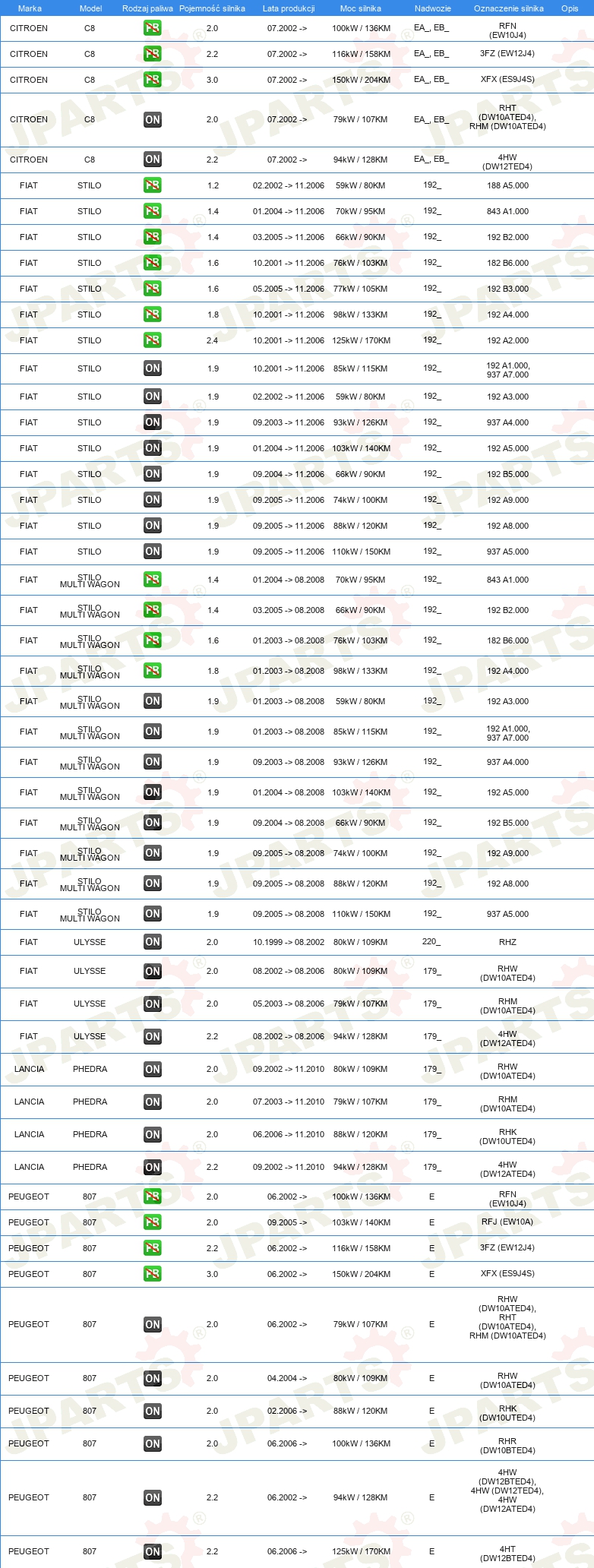Select CITROEN brand cell in the 3.0 XFX row

(29, 80)
